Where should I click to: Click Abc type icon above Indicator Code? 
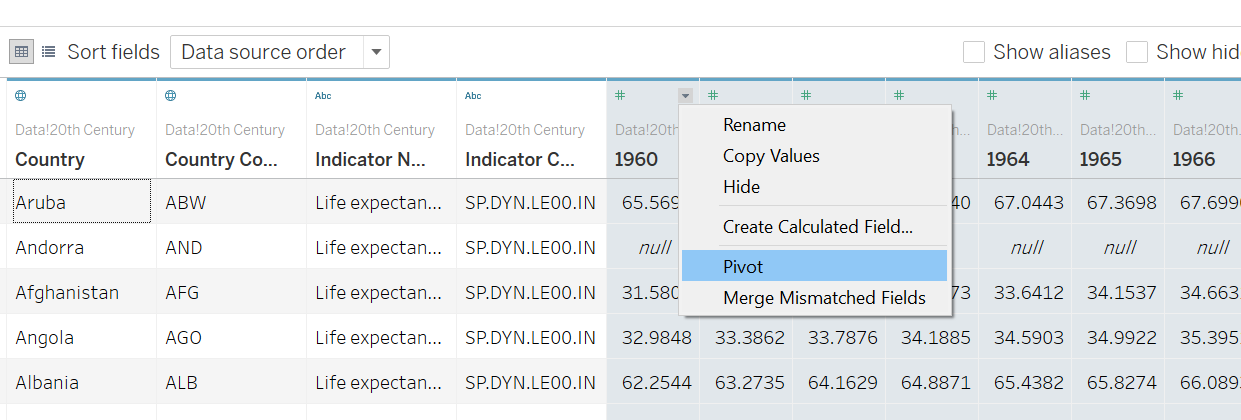tap(474, 96)
